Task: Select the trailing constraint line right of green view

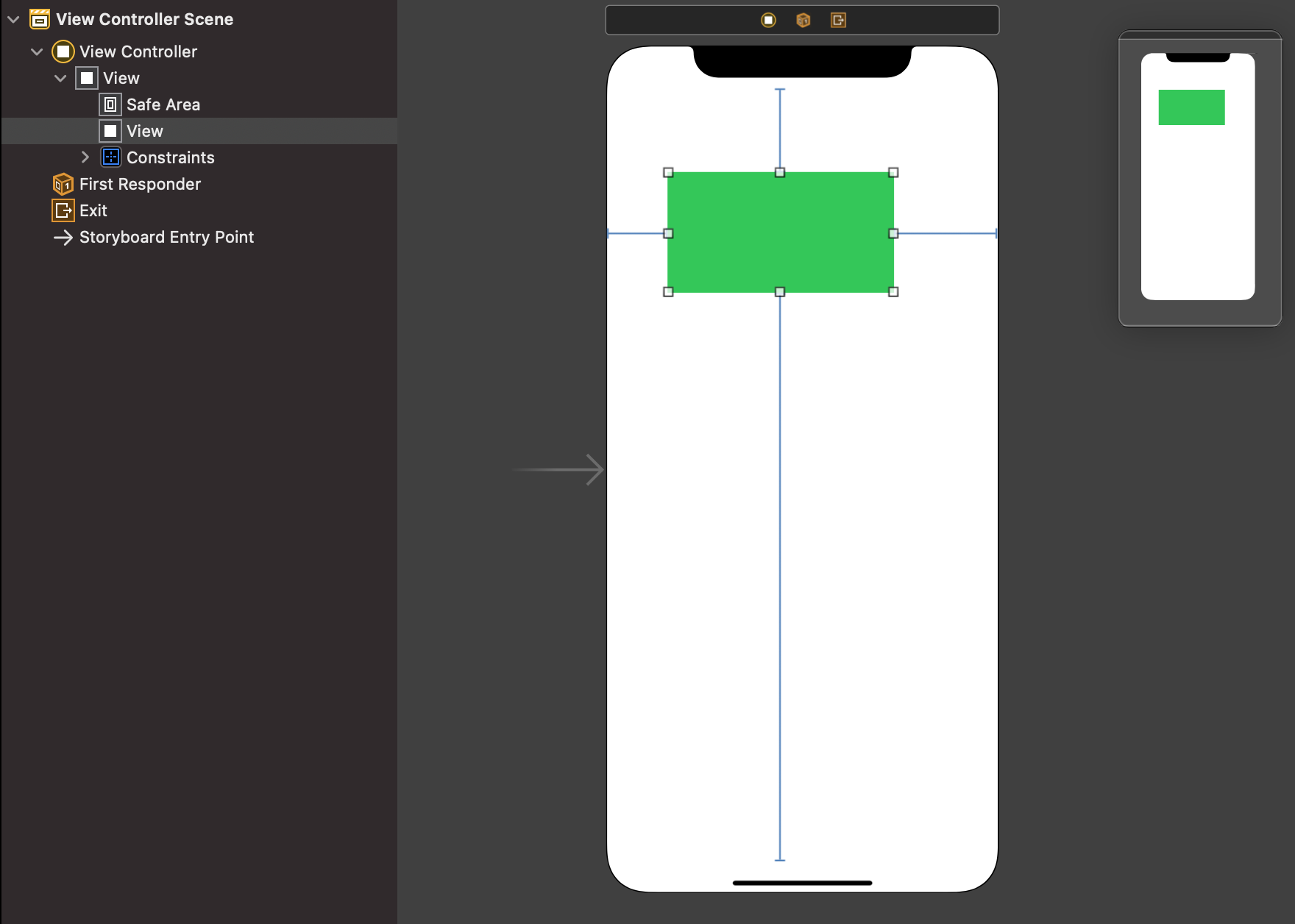Action: coord(948,233)
